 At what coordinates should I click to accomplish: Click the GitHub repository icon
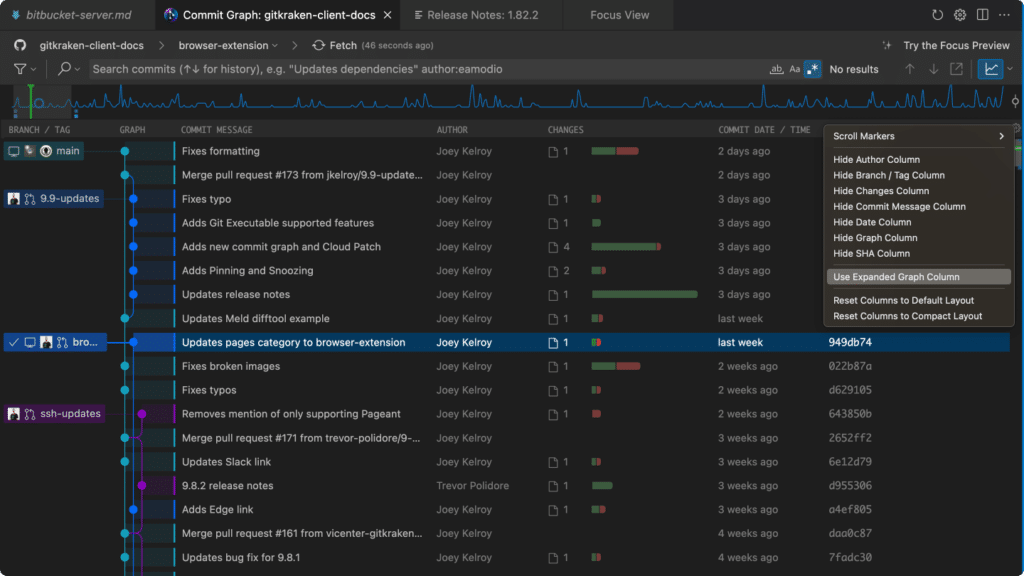click(x=20, y=45)
